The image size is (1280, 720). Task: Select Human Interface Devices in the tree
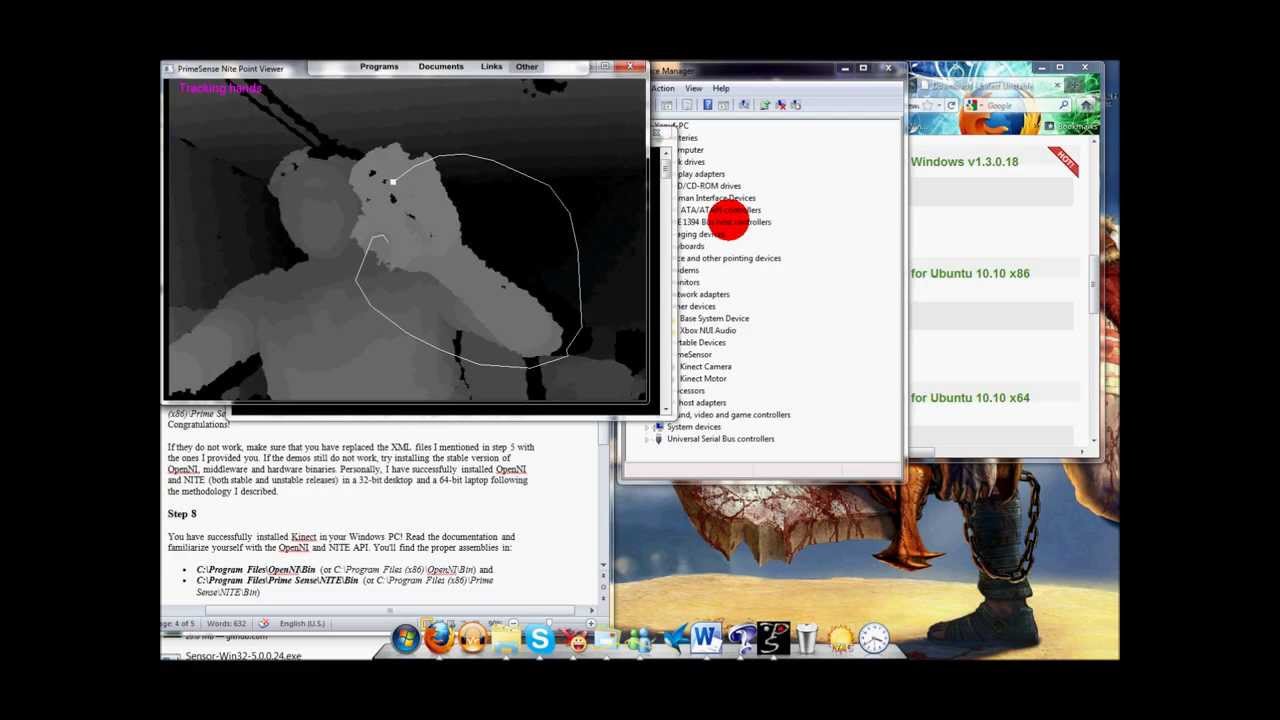pyautogui.click(x=716, y=198)
